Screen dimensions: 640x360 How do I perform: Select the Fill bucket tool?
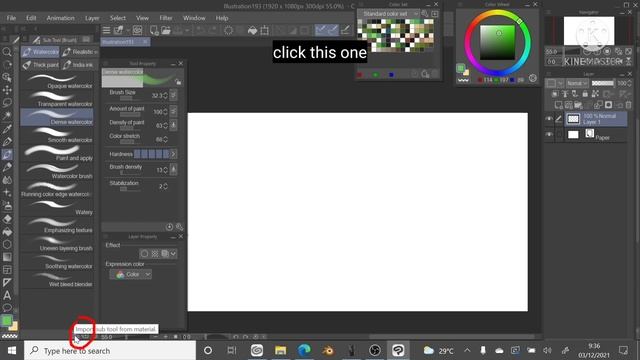(7, 232)
